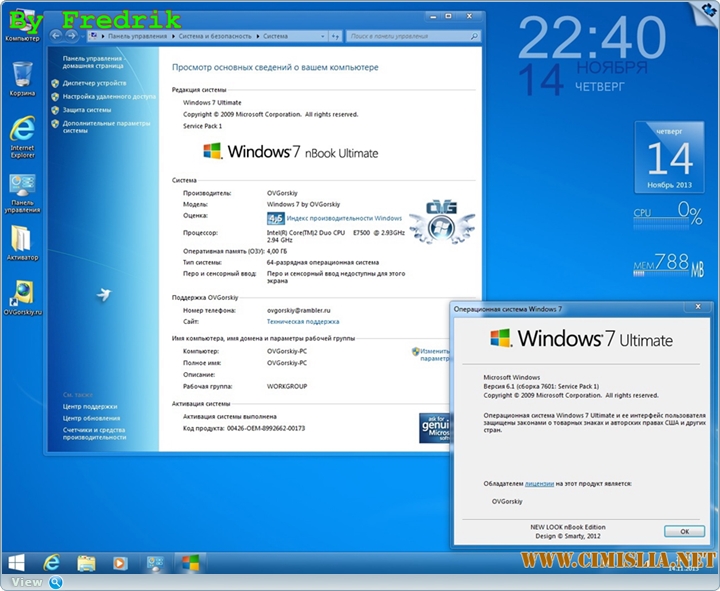Click the лицензии license link
Image resolution: width=720 pixels, height=591 pixels.
tap(539, 482)
